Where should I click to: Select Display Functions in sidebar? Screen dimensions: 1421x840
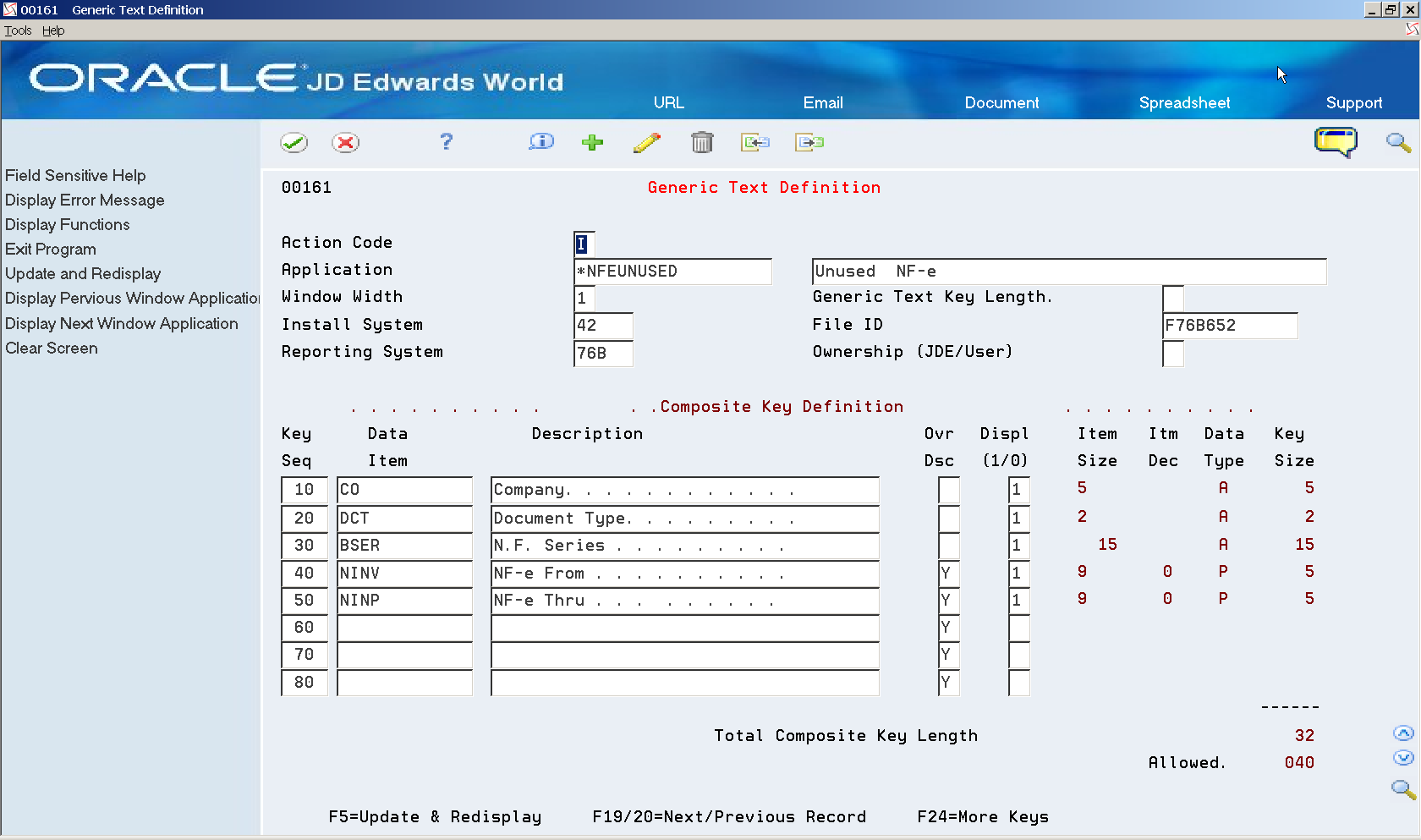pos(68,224)
